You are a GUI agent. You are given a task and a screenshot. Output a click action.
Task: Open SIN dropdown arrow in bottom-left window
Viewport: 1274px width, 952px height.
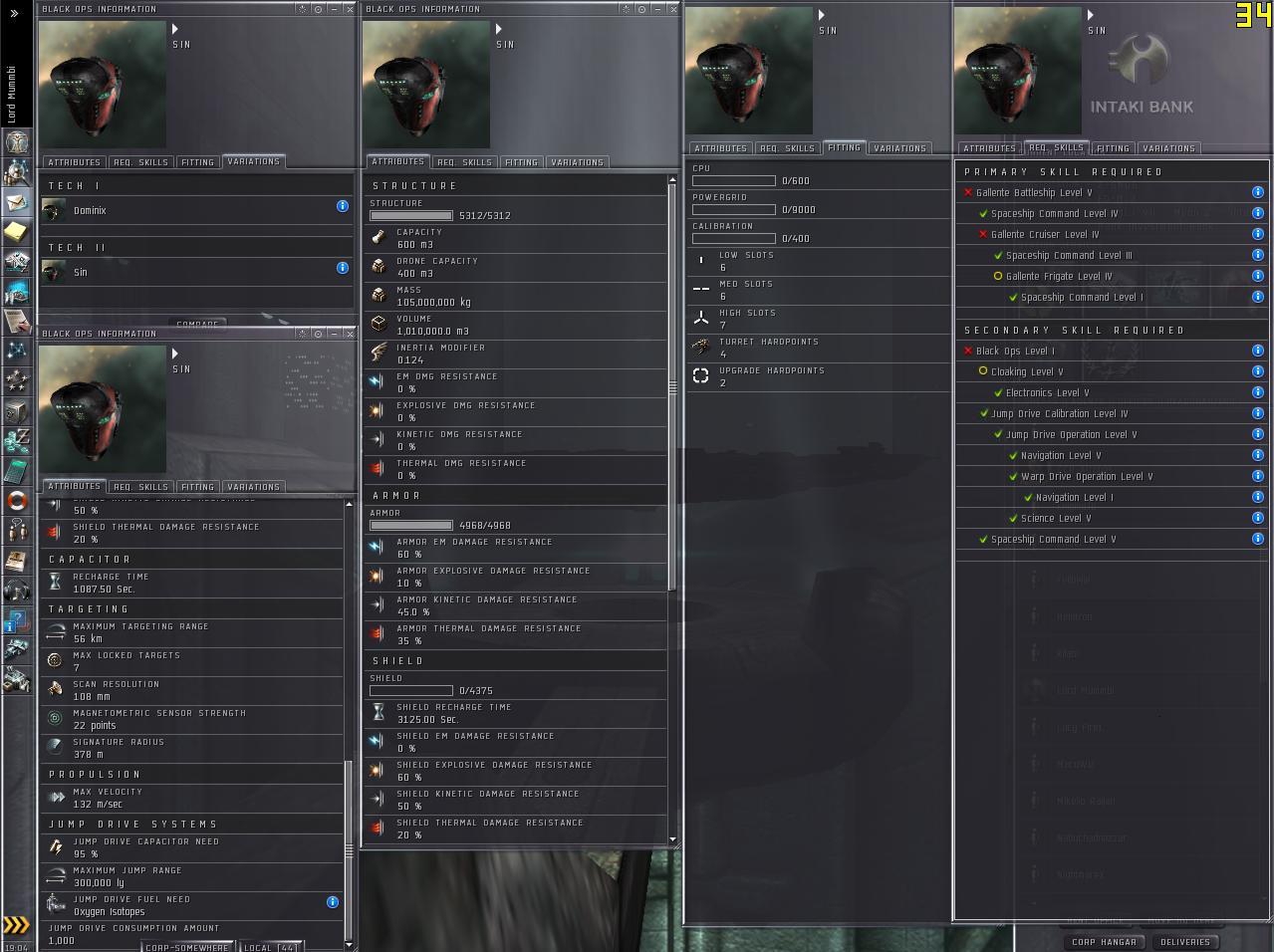175,354
